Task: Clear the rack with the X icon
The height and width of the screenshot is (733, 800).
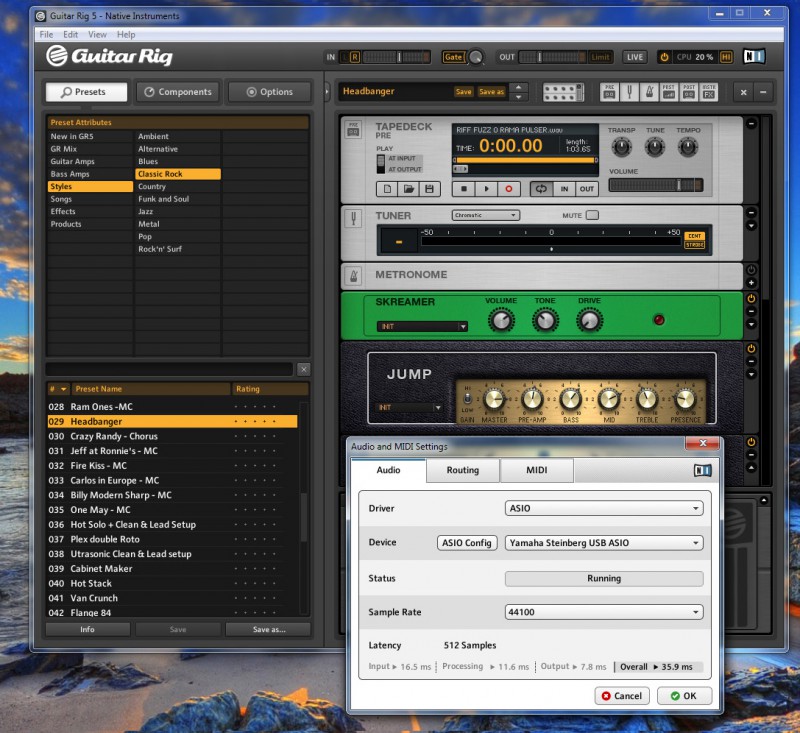Action: (743, 92)
